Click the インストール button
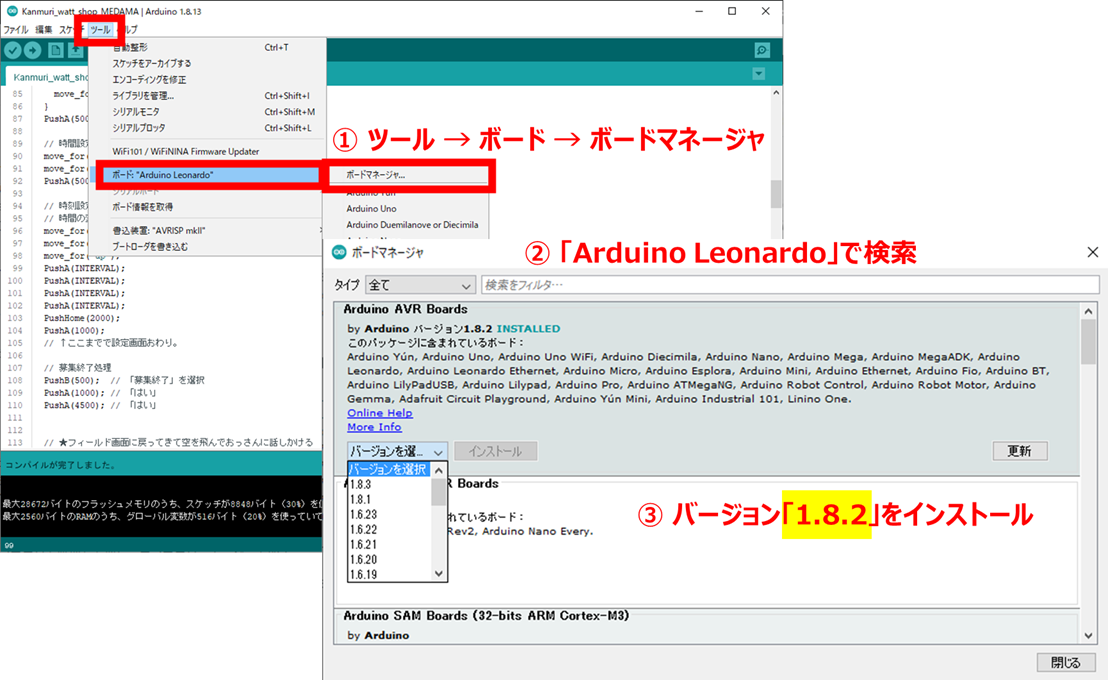 click(x=495, y=451)
